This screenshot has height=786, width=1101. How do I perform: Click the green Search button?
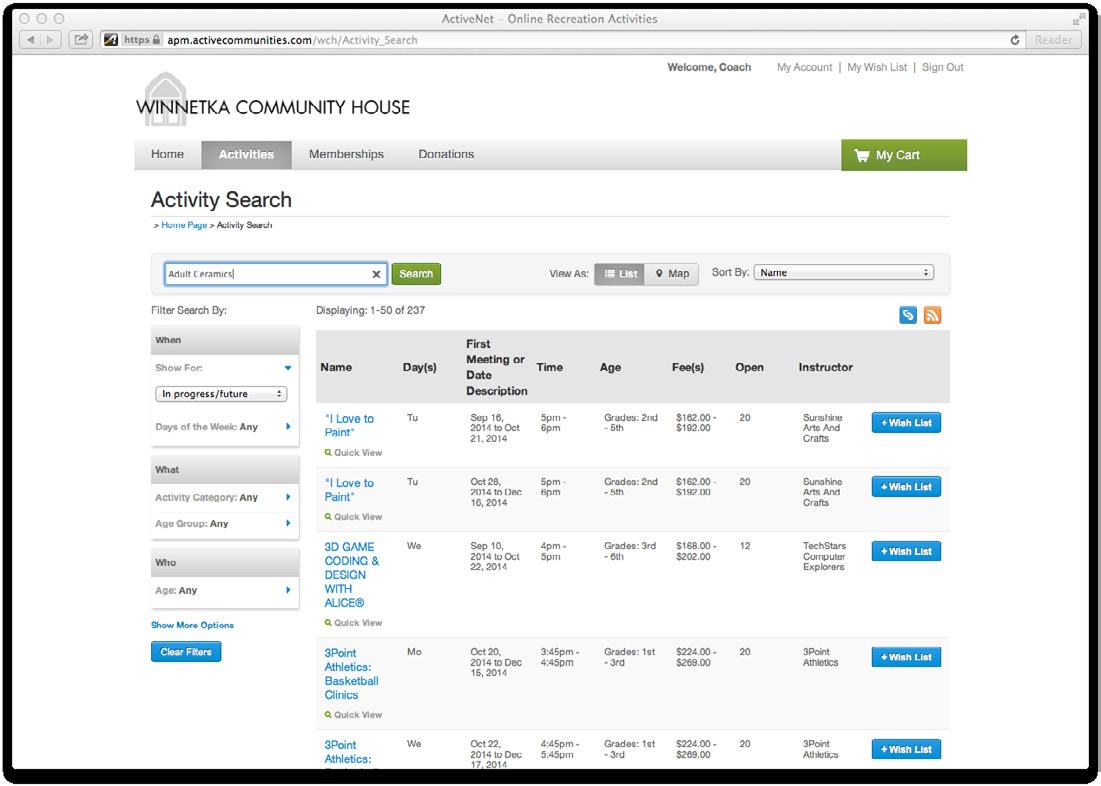tap(416, 274)
